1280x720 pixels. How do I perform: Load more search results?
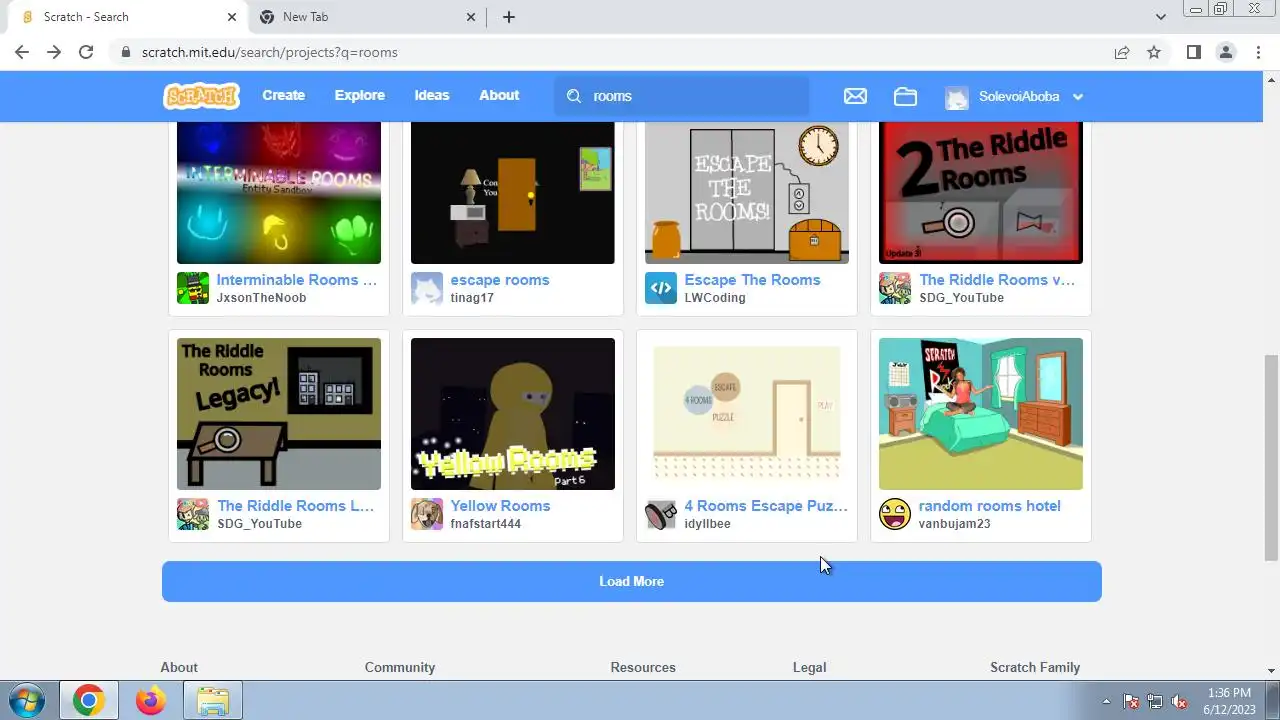tap(632, 581)
